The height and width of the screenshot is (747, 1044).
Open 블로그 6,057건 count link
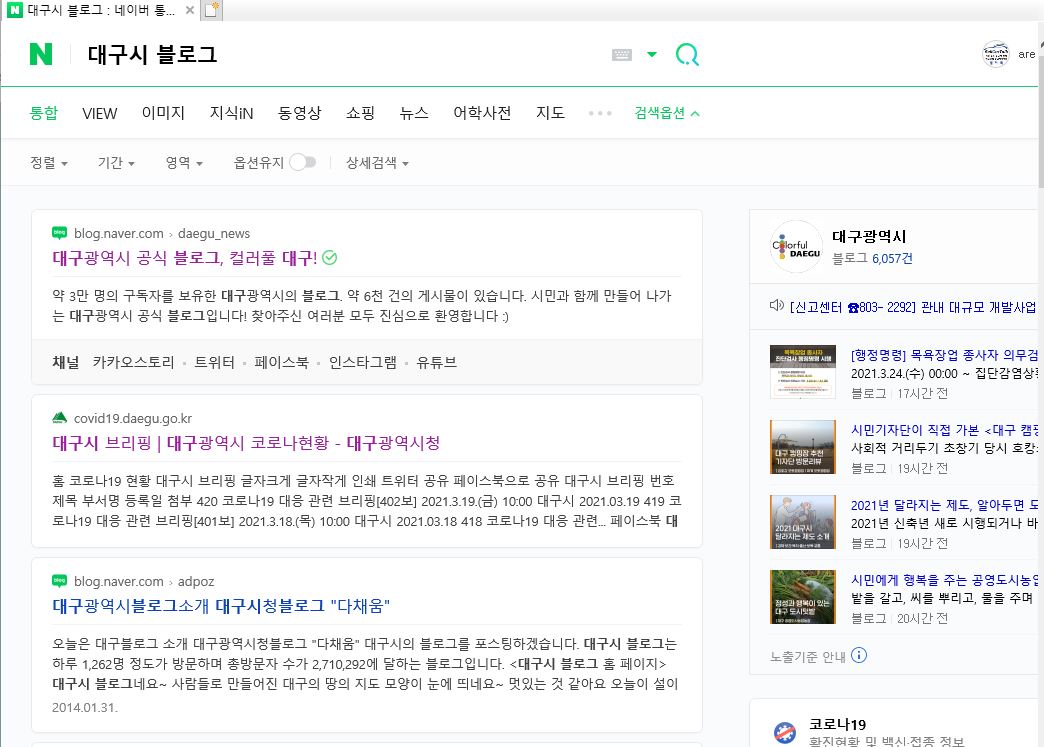[x=872, y=258]
